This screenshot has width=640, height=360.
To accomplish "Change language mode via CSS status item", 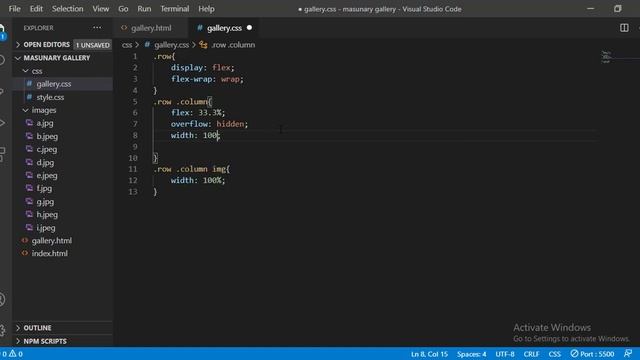I will pos(555,354).
